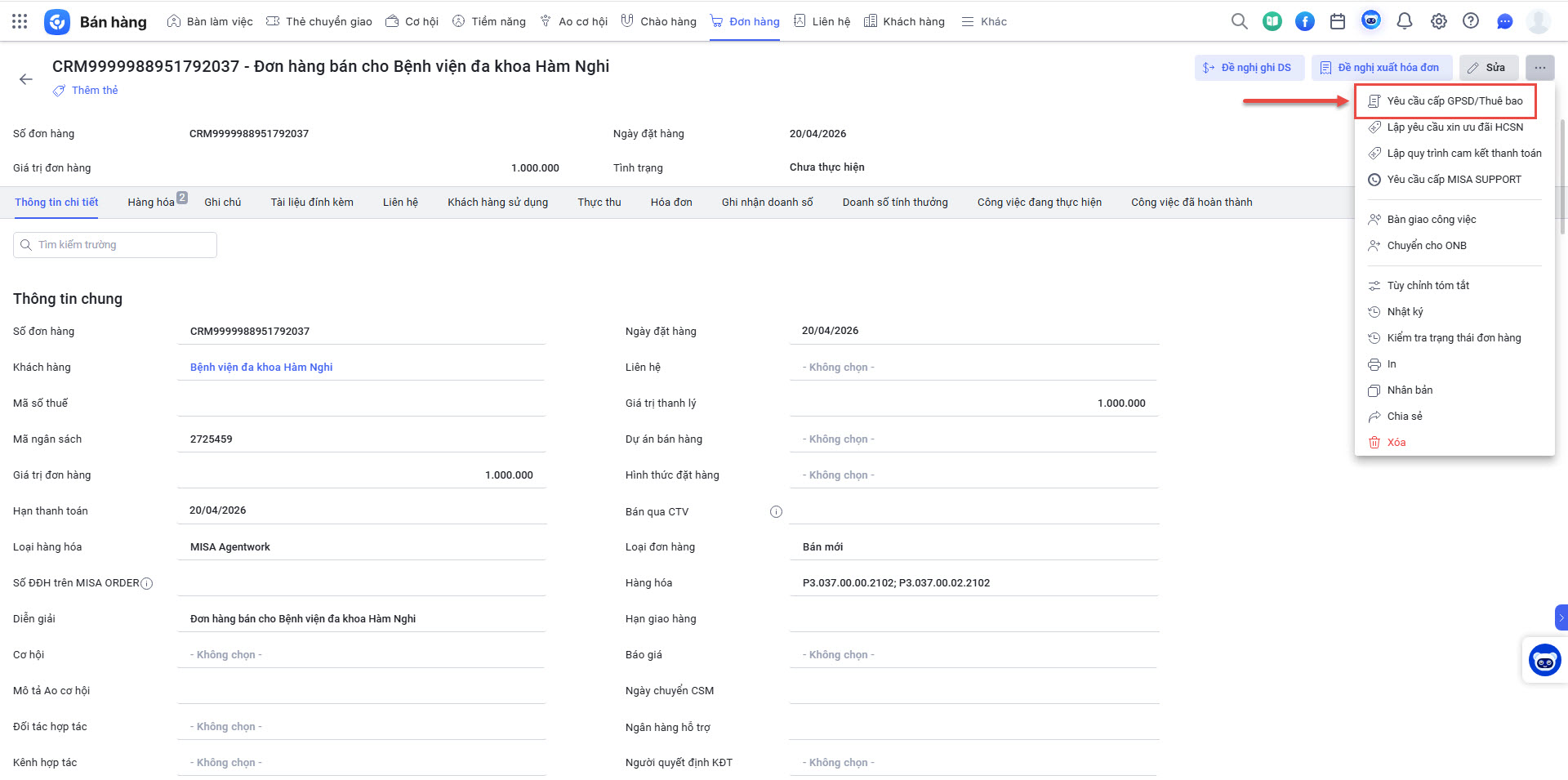Open the Liên hệ dropdown field
The height and width of the screenshot is (780, 1568).
[x=973, y=368]
